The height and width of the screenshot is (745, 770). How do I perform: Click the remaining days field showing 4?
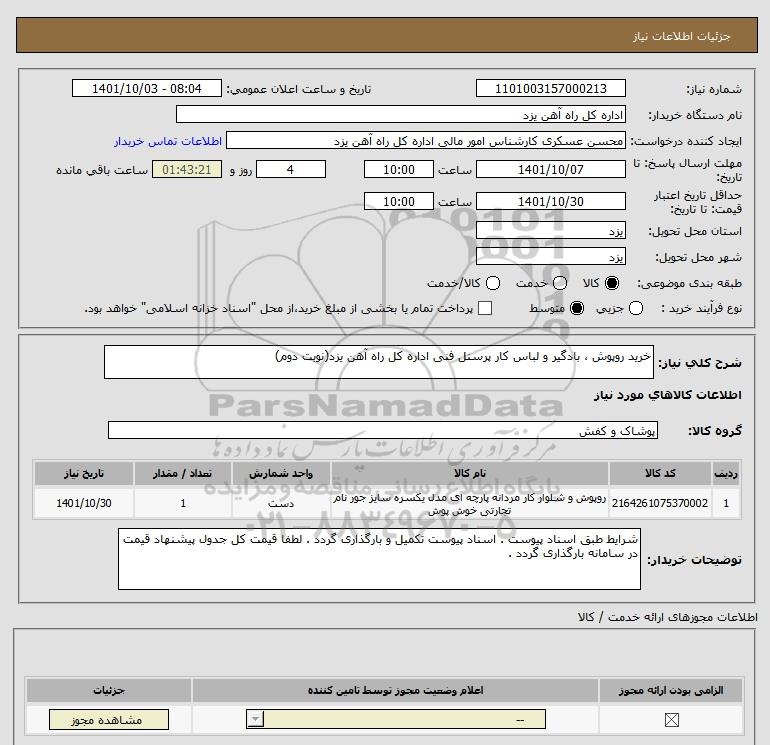[x=291, y=169]
